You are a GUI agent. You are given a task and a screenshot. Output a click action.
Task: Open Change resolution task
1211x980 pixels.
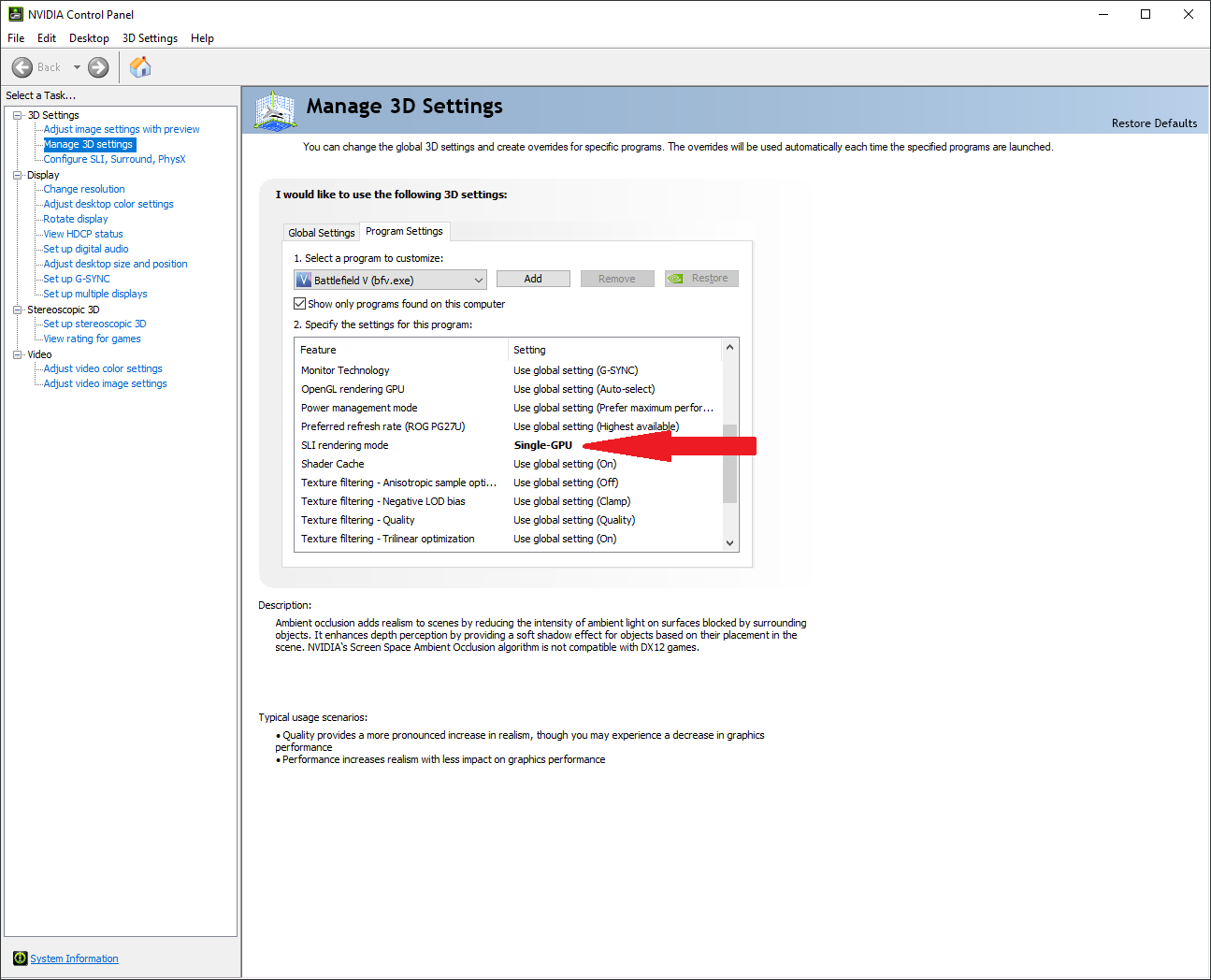84,189
